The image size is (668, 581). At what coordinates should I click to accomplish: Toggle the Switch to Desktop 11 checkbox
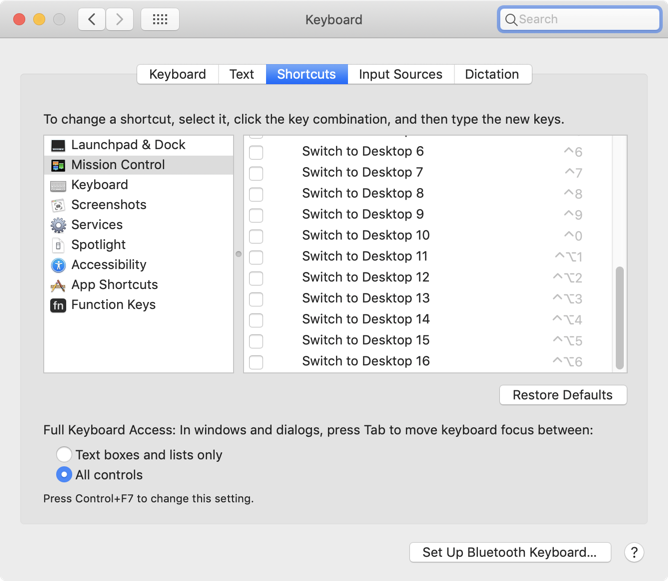tap(256, 257)
